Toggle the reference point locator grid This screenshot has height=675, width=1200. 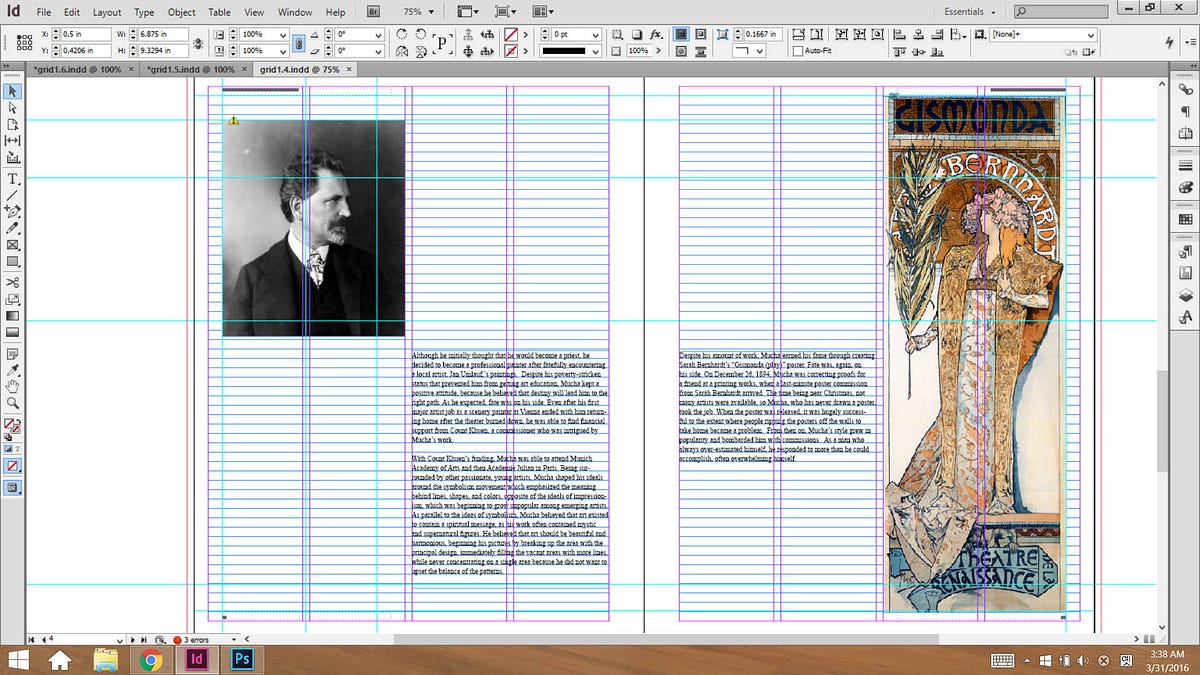(x=24, y=42)
